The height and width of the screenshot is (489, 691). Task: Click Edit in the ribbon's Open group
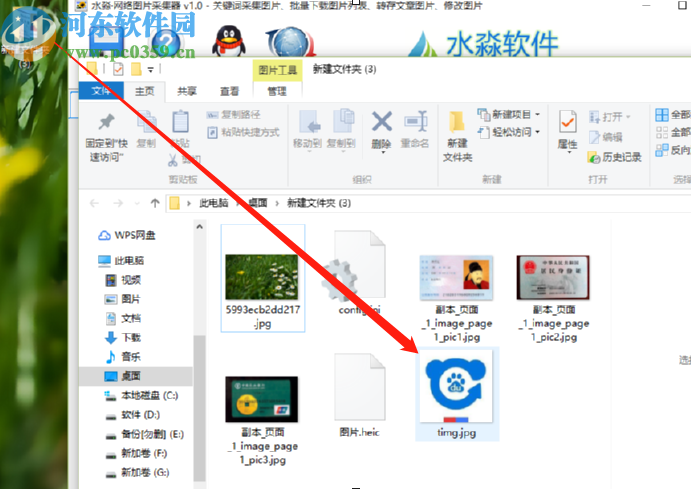point(606,137)
